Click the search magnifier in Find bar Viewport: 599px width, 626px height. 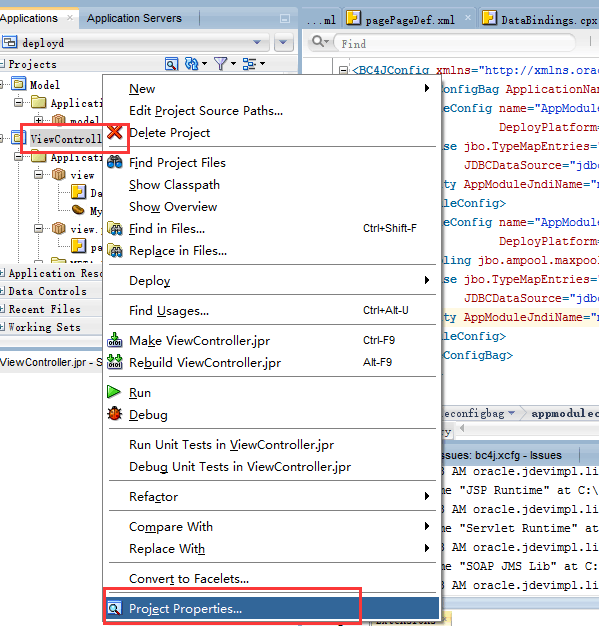[319, 41]
